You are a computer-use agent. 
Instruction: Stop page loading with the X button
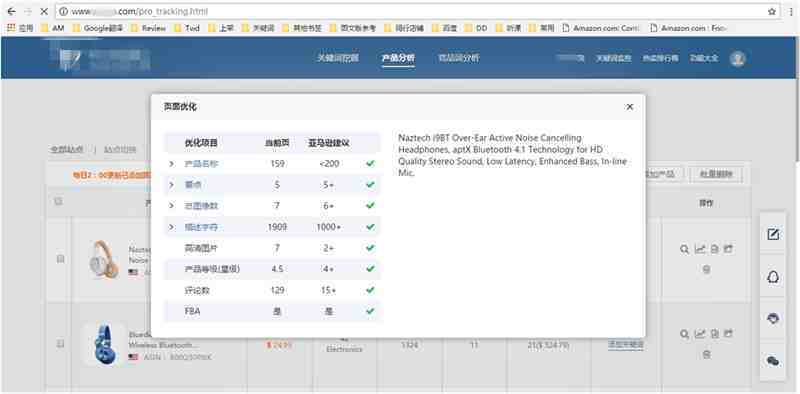coord(44,11)
